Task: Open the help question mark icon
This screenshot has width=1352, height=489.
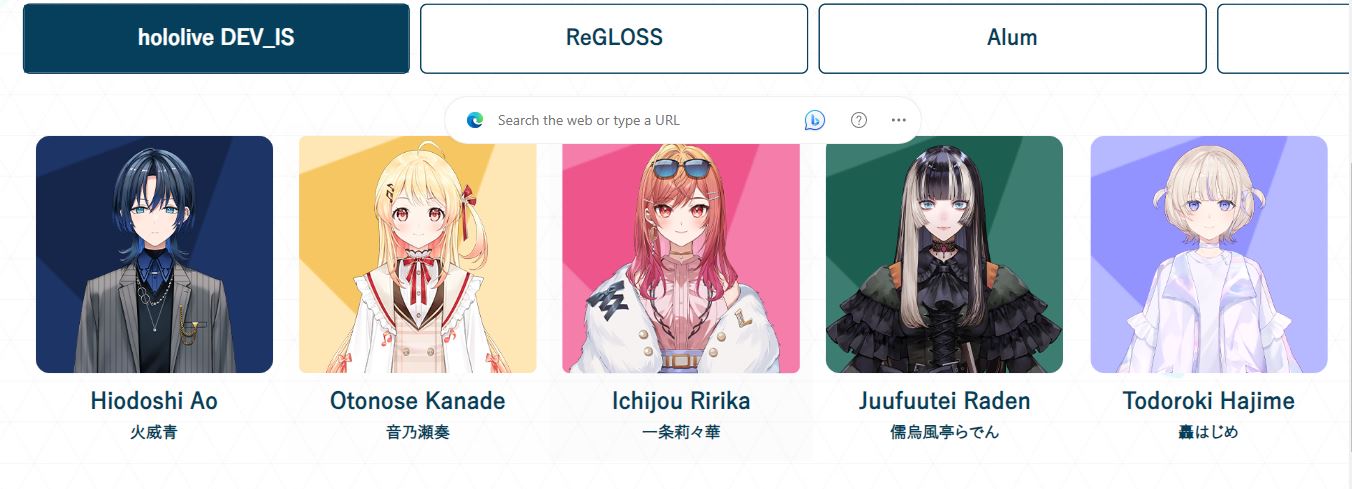Action: tap(858, 120)
